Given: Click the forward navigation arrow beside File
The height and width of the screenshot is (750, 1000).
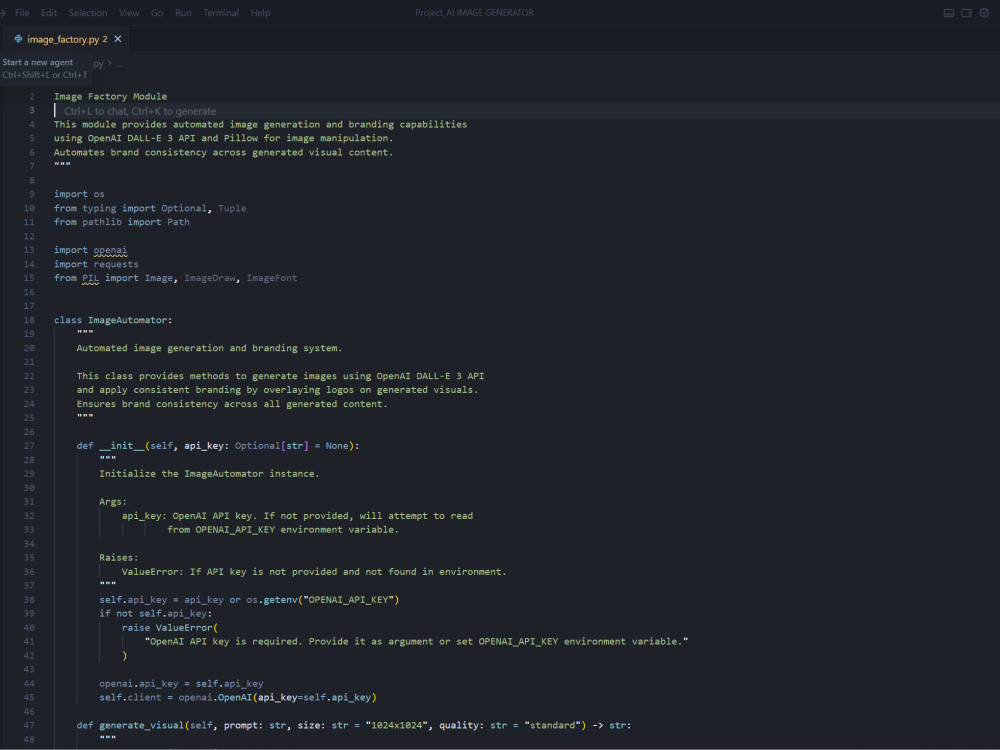Looking at the screenshot, I should coord(3,13).
